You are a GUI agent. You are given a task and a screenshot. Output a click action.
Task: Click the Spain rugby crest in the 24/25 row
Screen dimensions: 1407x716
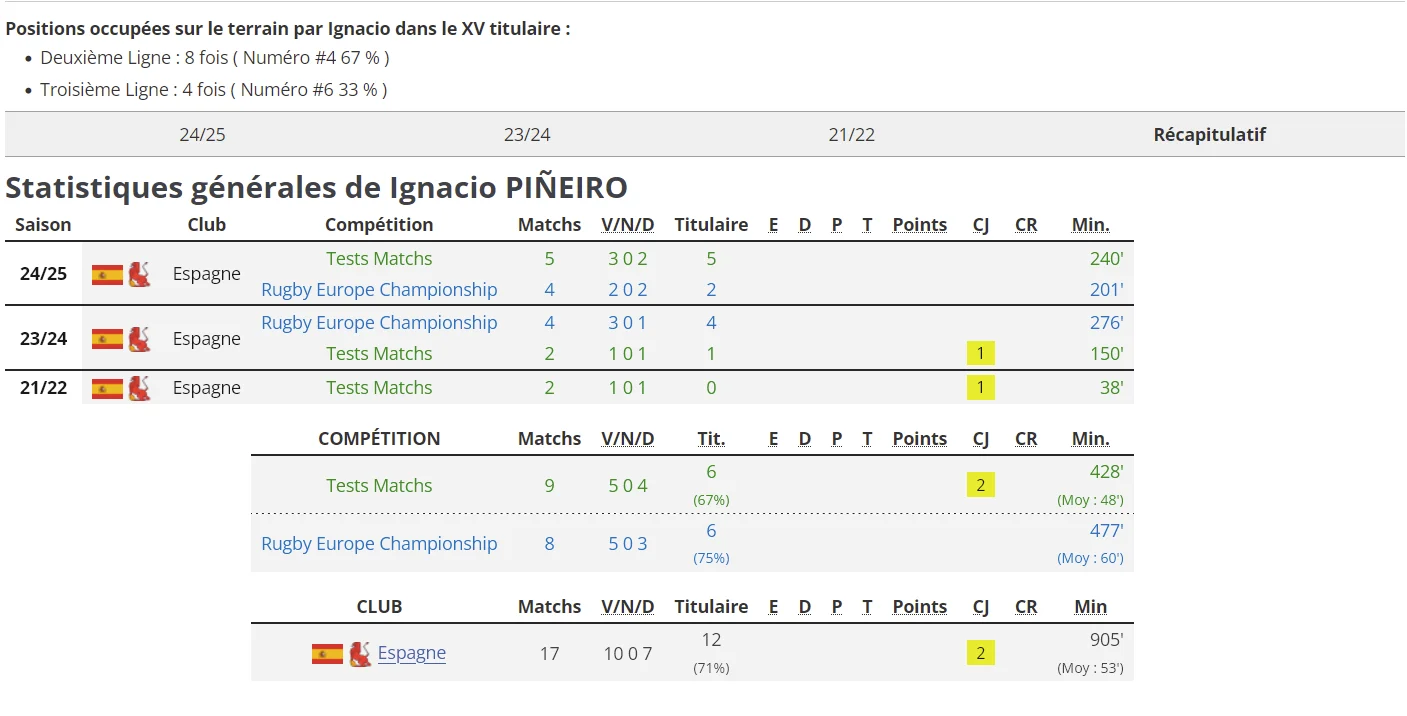tap(139, 274)
